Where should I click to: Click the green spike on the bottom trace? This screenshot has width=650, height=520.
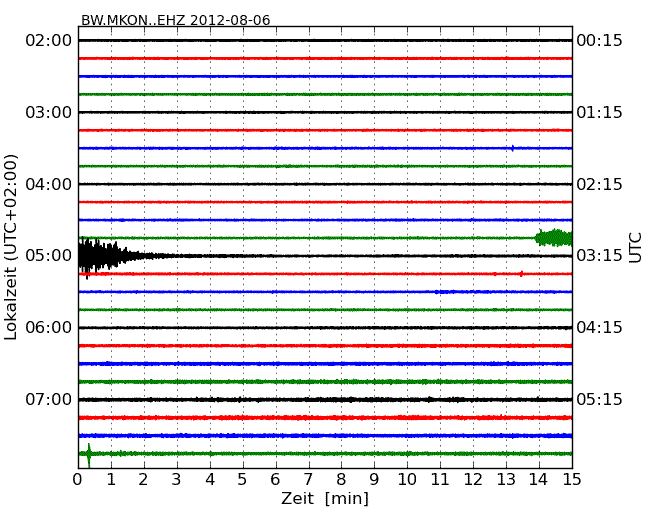[89, 455]
